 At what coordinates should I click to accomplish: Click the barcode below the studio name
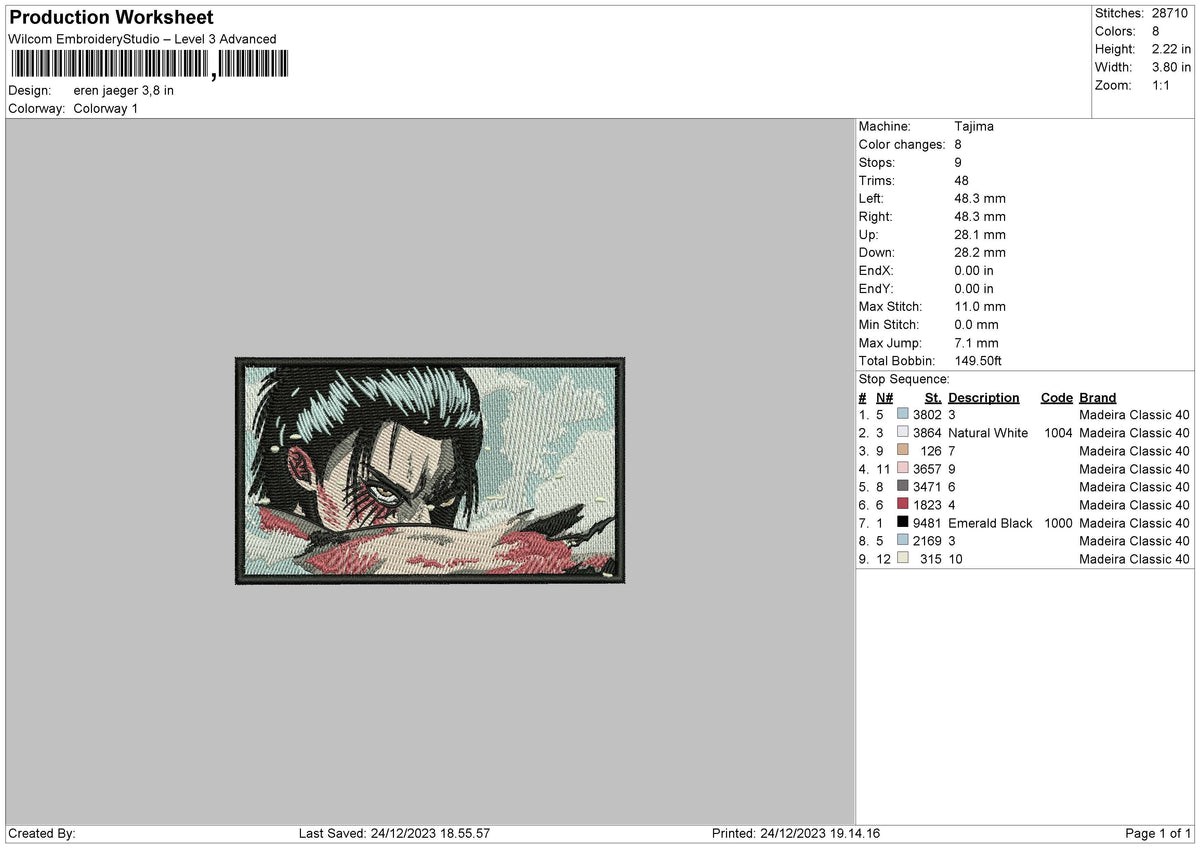(x=149, y=65)
